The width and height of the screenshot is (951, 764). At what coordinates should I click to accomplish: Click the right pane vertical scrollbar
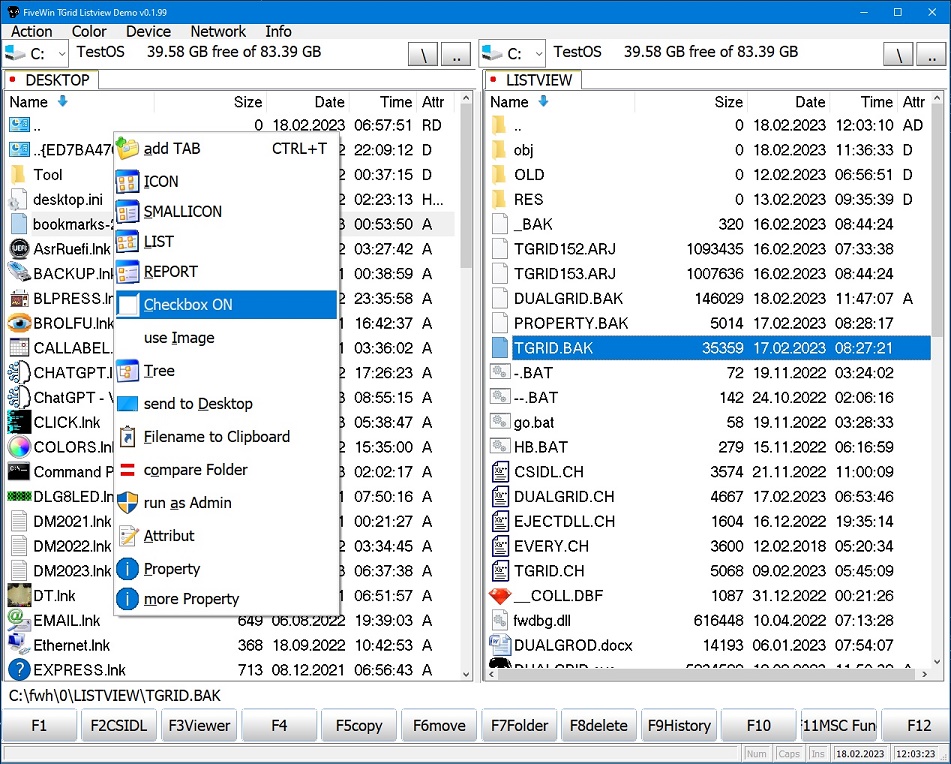pyautogui.click(x=937, y=300)
